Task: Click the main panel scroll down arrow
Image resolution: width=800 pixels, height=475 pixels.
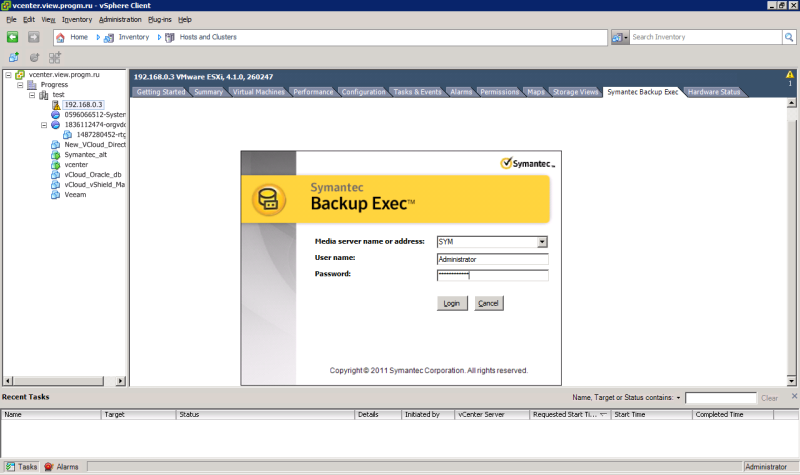Action: pos(791,381)
